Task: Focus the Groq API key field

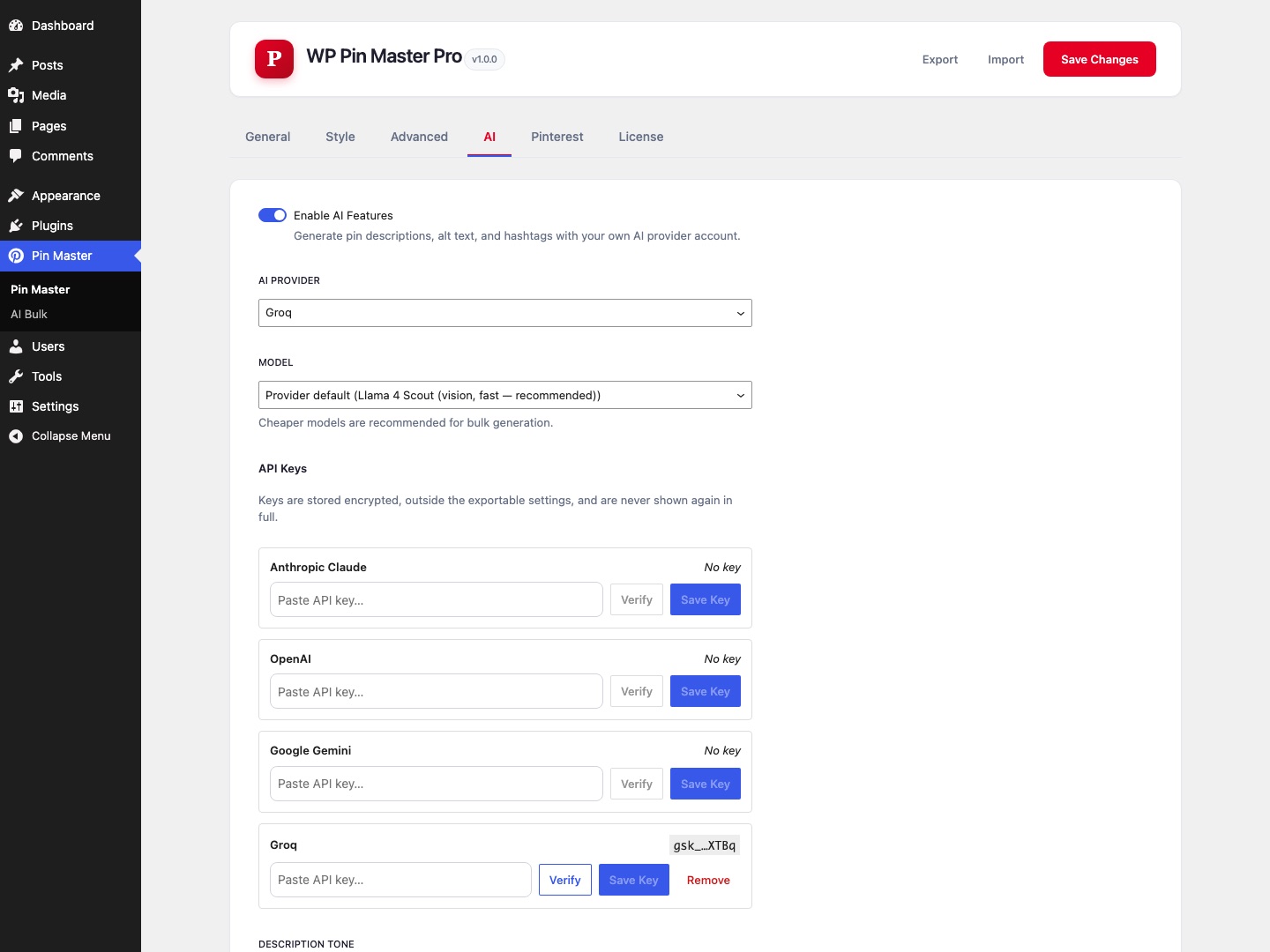Action: tap(400, 880)
